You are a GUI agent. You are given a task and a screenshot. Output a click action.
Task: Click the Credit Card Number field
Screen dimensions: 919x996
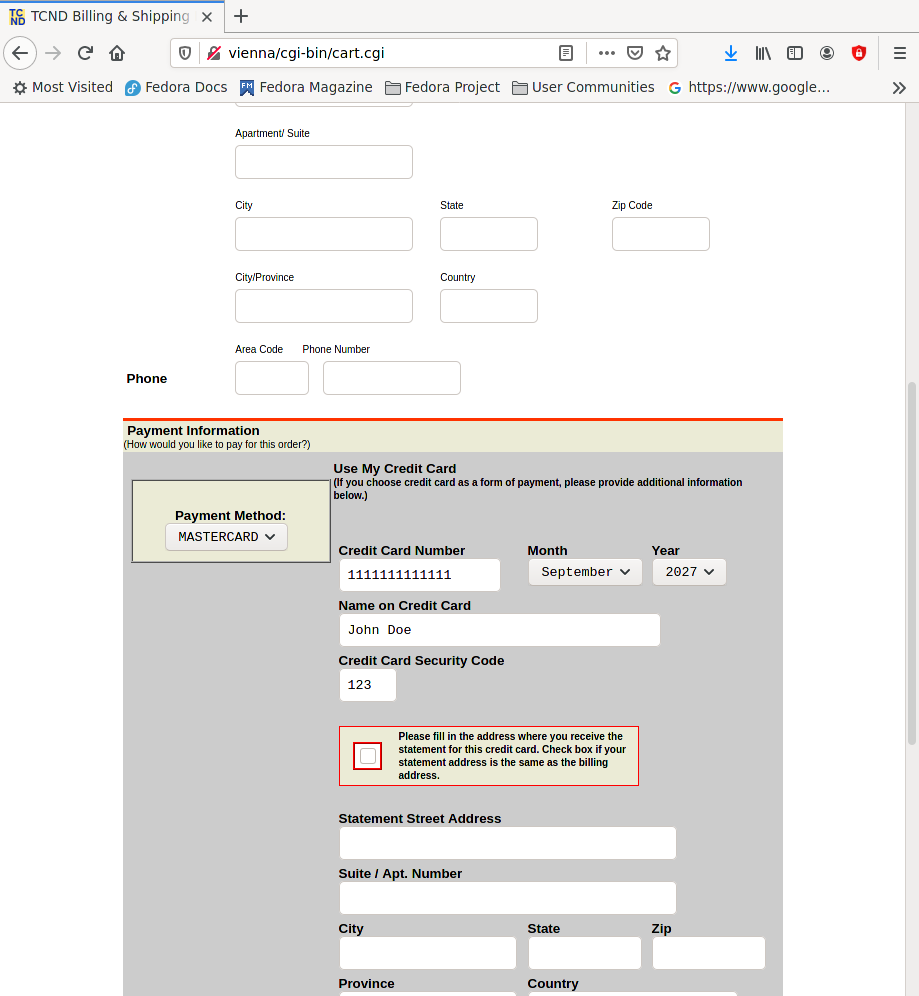click(419, 575)
